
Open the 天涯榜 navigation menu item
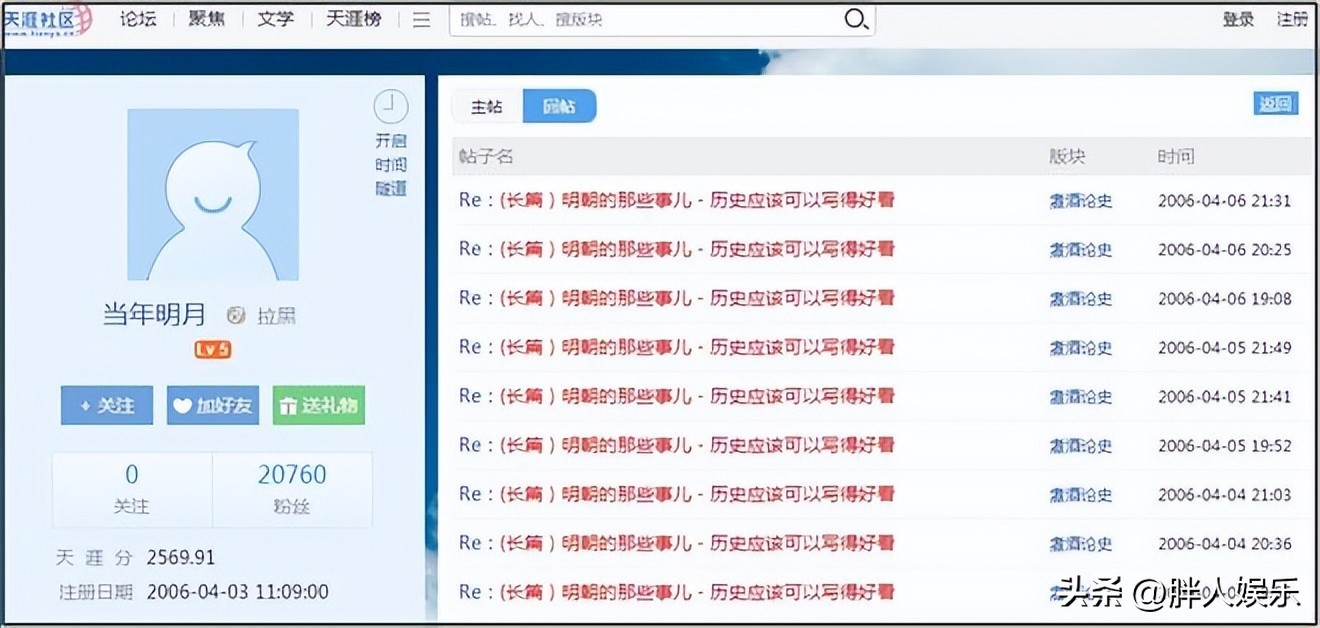tap(353, 19)
